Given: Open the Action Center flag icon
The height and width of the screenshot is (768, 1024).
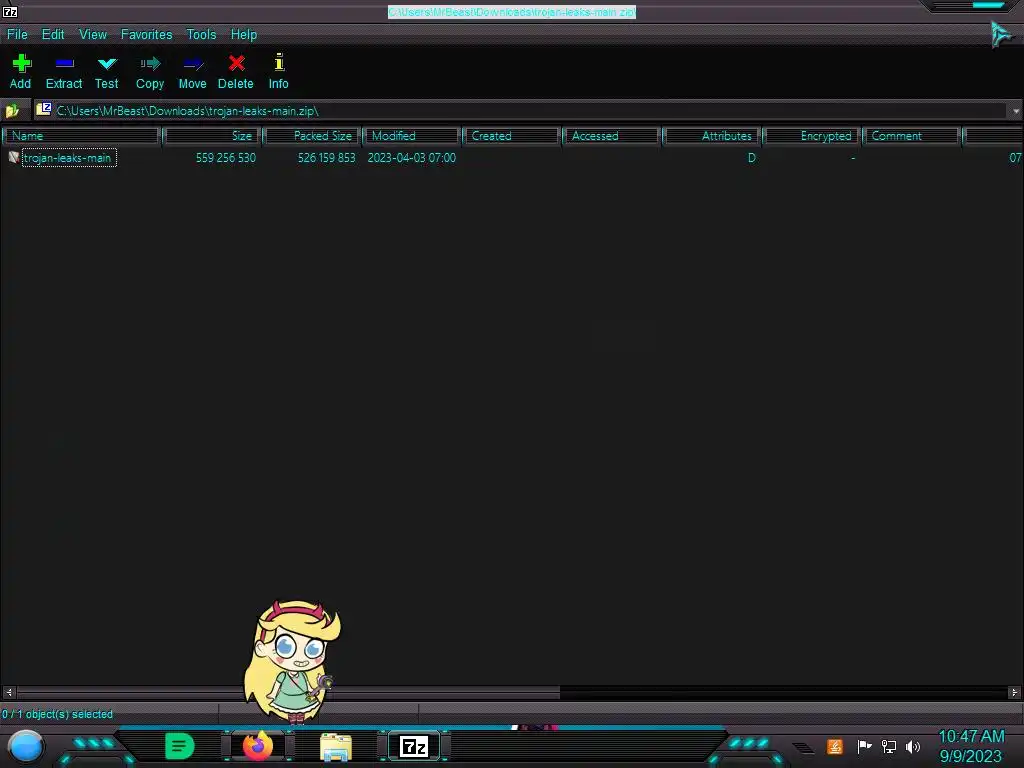Looking at the screenshot, I should (x=864, y=746).
